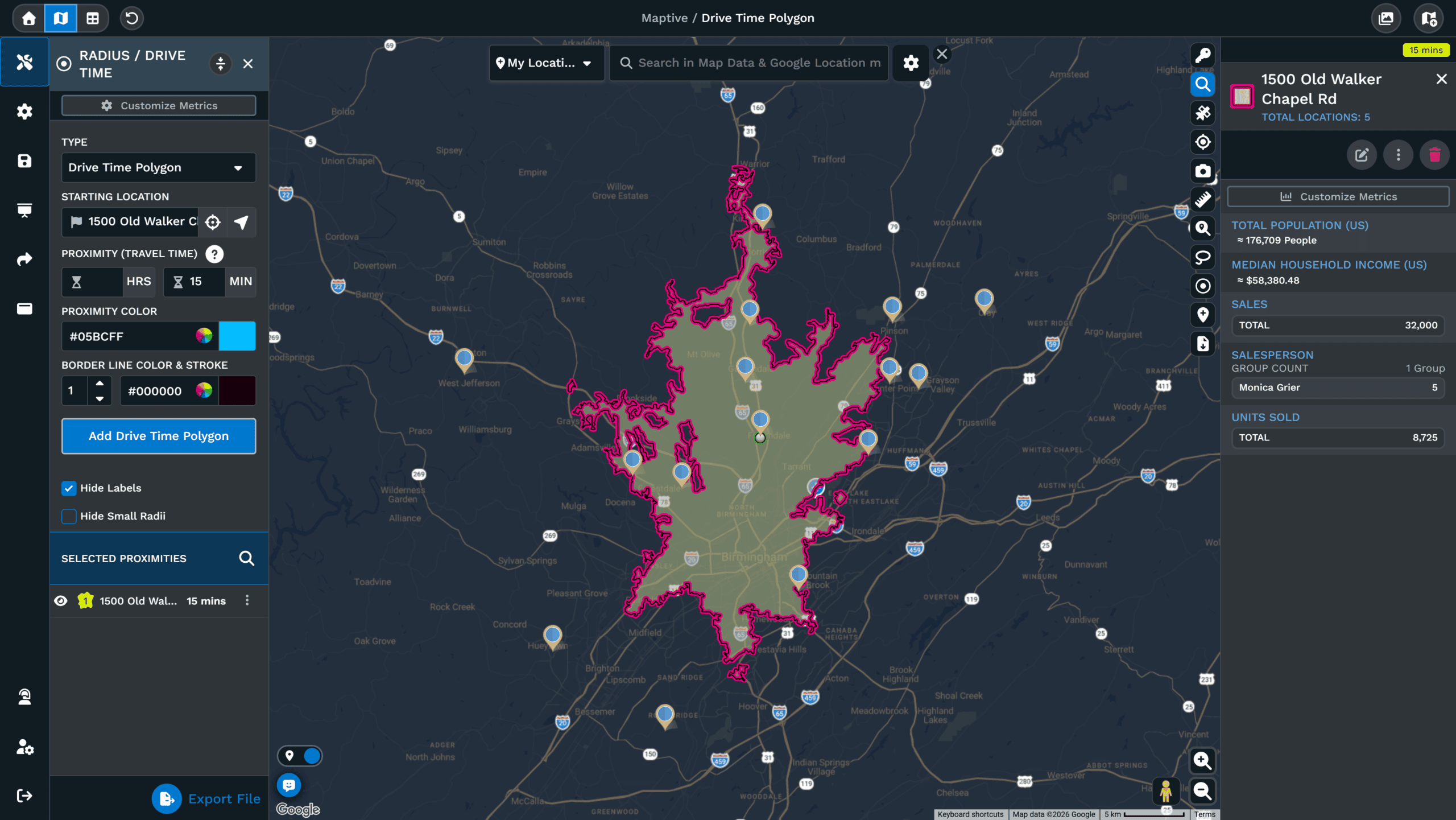Open proximity color wheel picker
The width and height of the screenshot is (1456, 820).
tap(204, 336)
